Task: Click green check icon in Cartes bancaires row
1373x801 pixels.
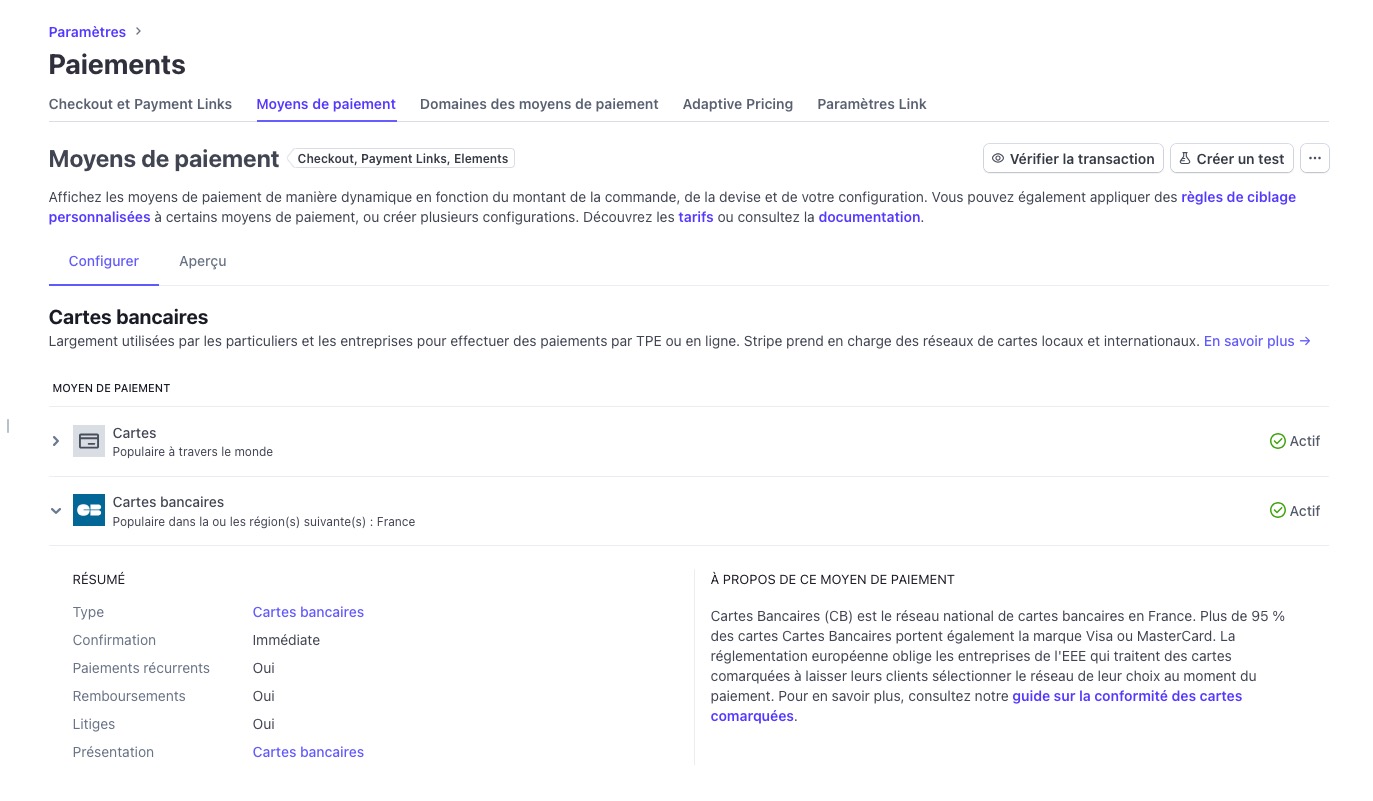Action: click(x=1277, y=511)
